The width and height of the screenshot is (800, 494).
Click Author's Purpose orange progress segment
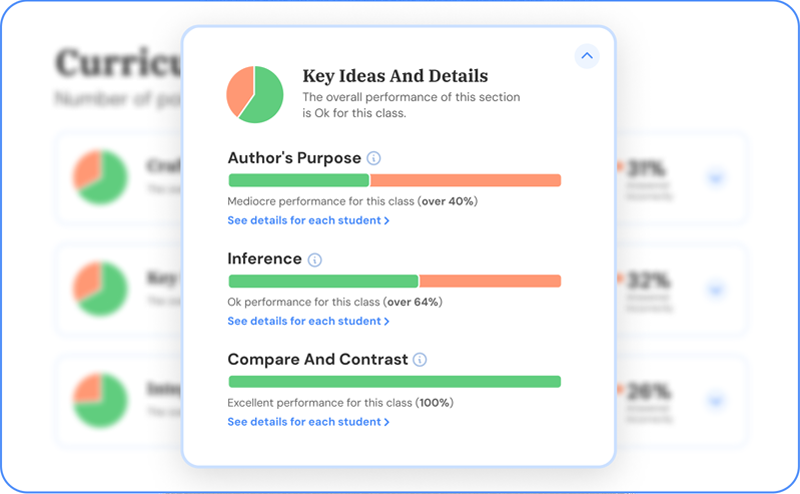point(465,180)
